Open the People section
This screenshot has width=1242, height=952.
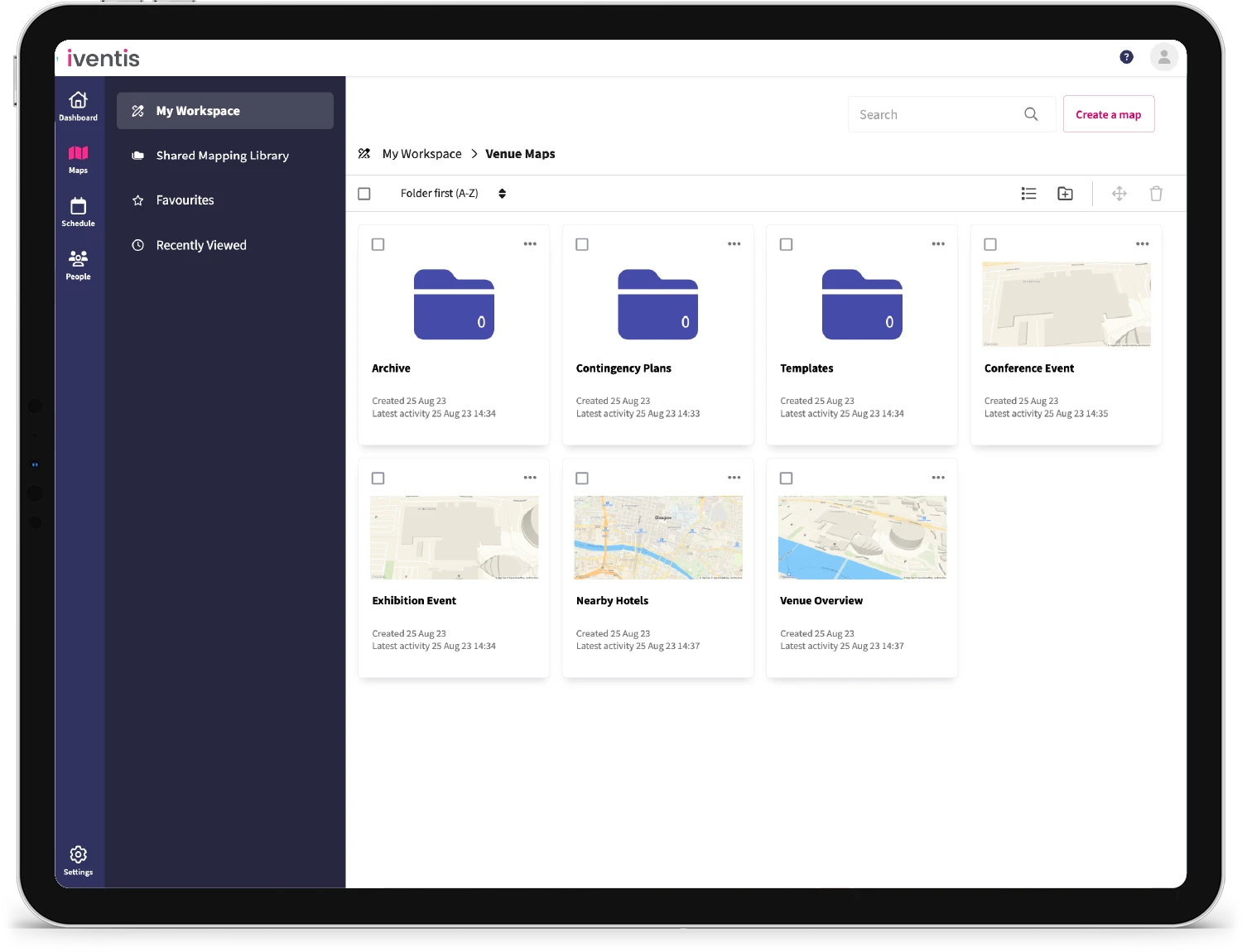pos(78,264)
